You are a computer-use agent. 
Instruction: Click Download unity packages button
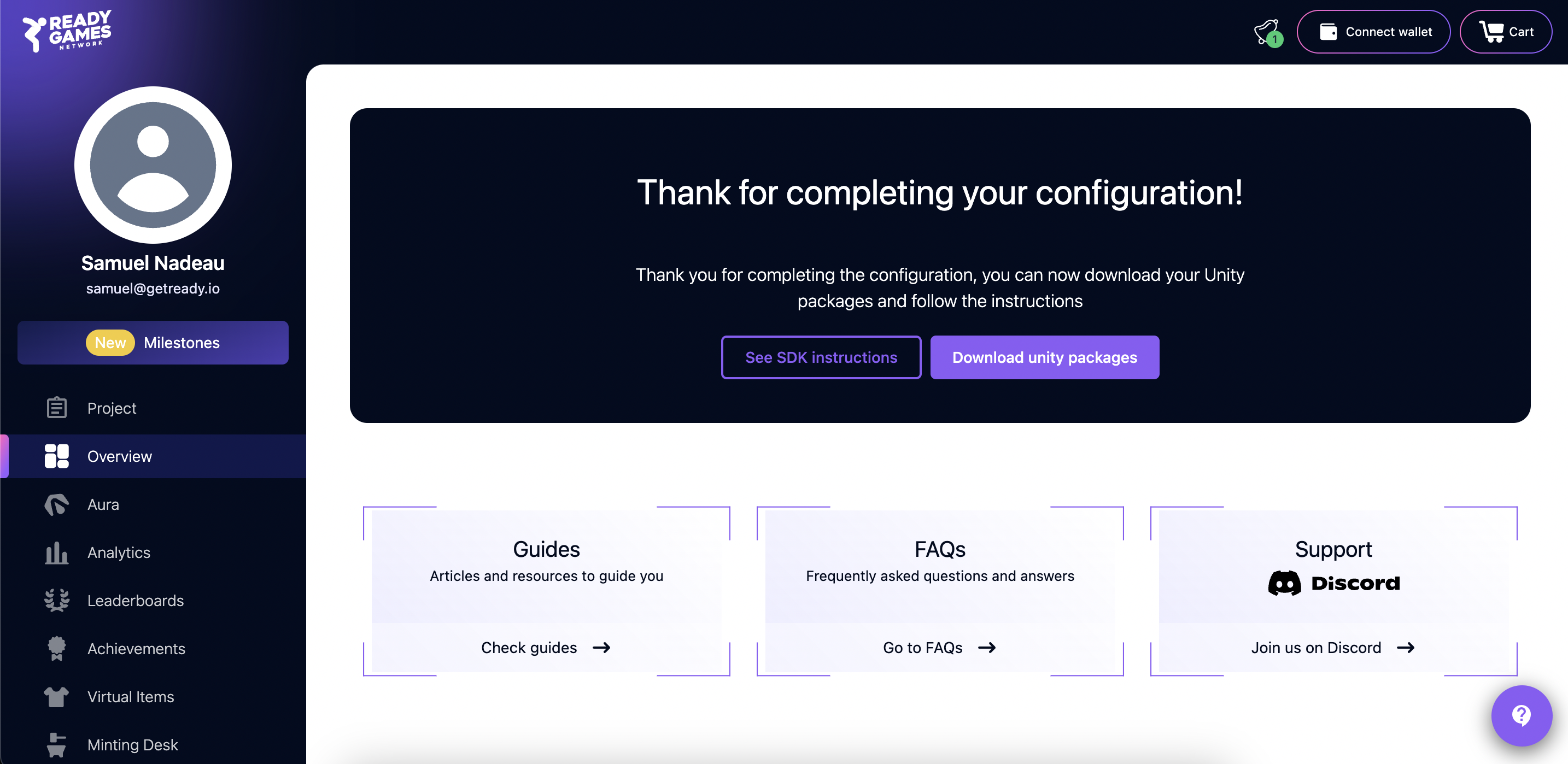point(1044,357)
